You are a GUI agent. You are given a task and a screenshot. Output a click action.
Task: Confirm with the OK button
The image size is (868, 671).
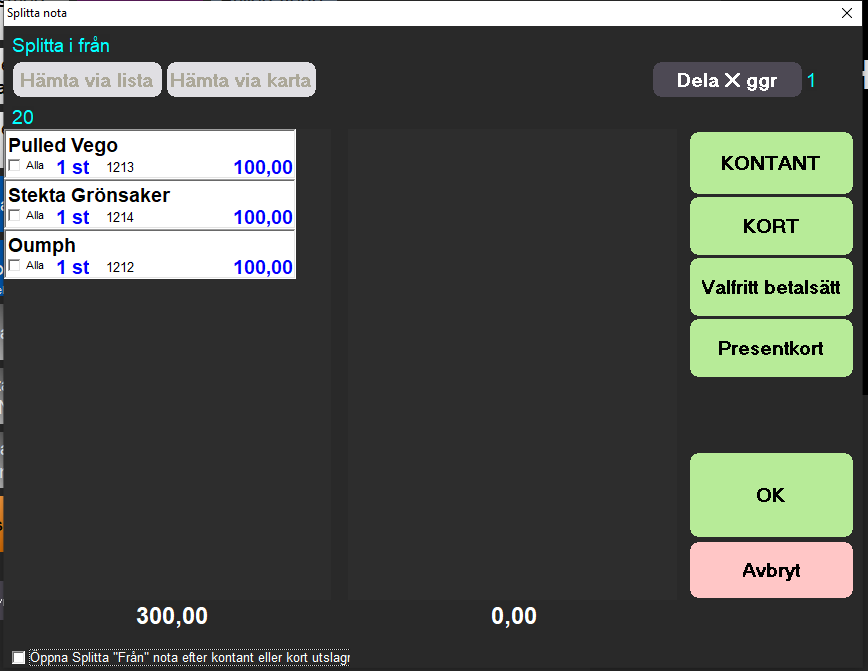click(770, 495)
